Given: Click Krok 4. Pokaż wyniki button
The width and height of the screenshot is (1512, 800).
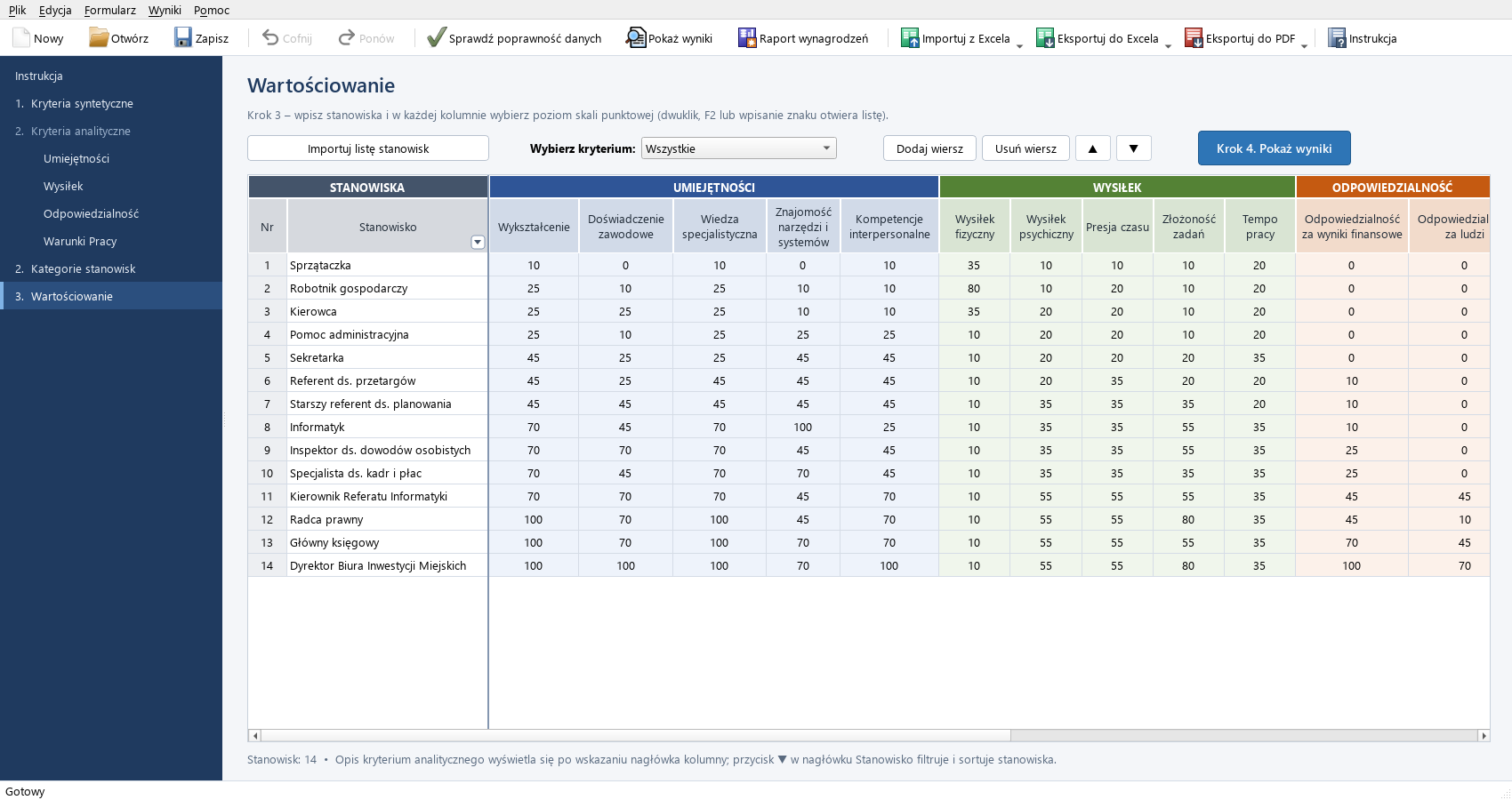Looking at the screenshot, I should (1275, 148).
